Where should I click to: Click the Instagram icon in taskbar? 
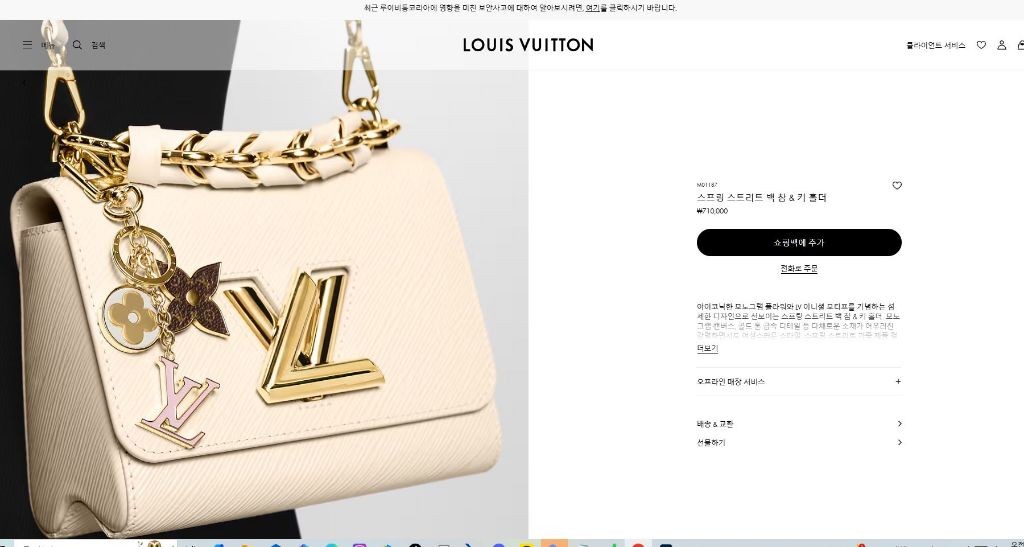coord(360,544)
